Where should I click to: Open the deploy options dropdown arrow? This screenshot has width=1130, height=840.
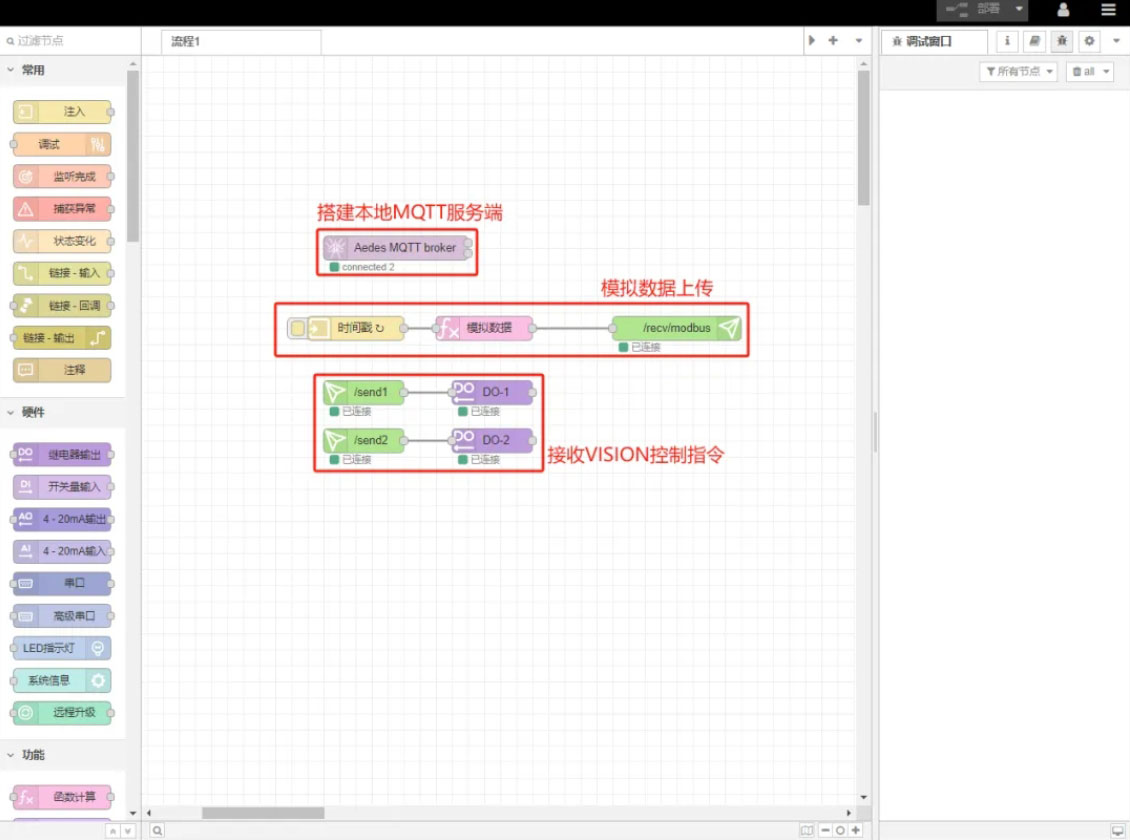(1018, 9)
